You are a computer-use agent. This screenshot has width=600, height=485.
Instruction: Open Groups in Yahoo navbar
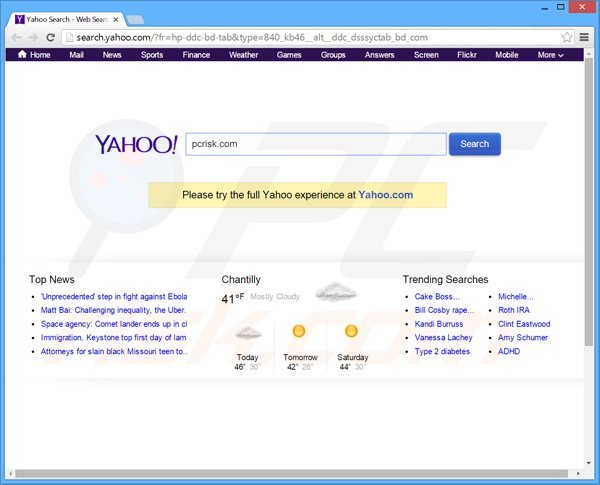pos(333,55)
